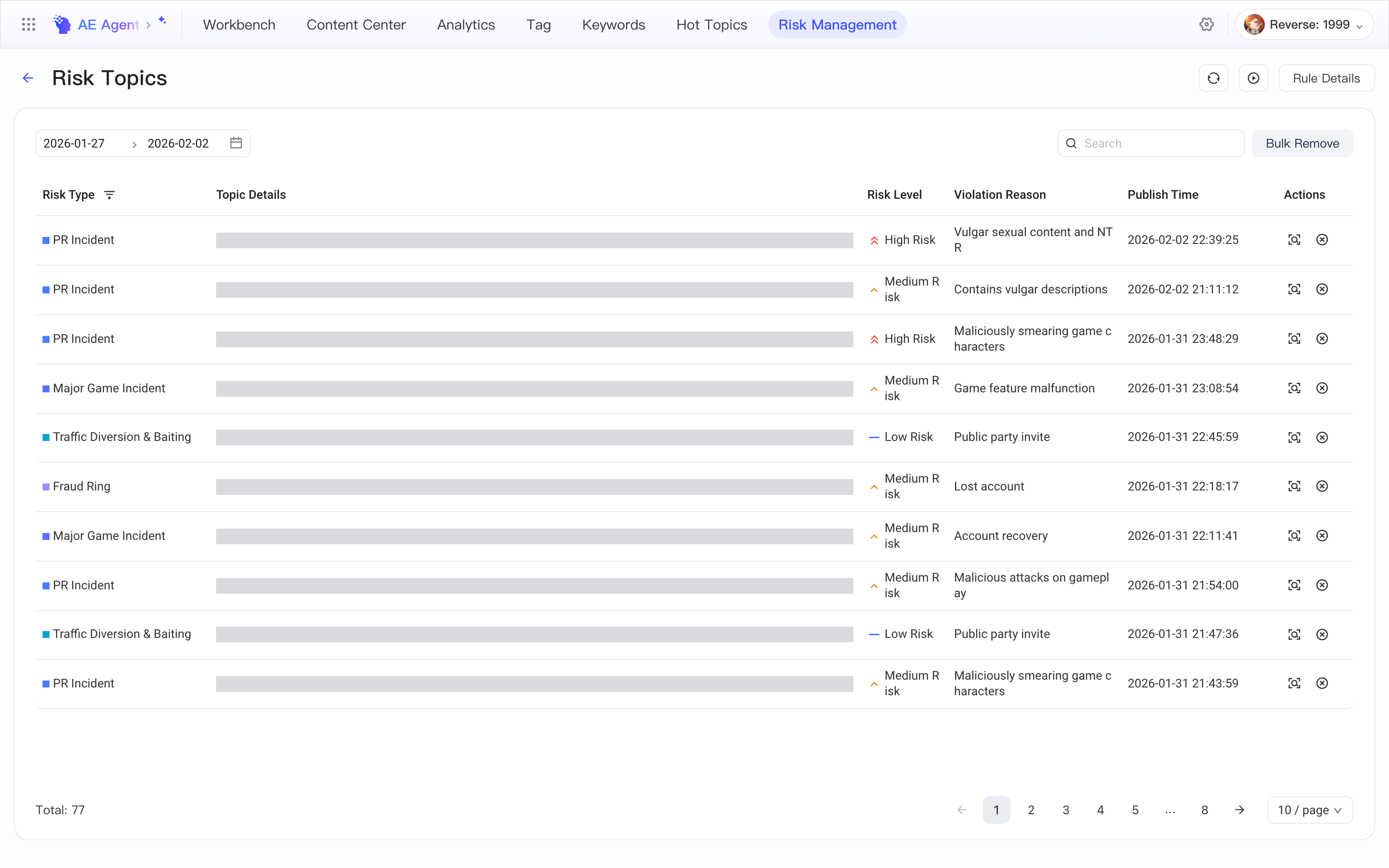Screen dimensions: 1389x868
Task: Refresh the Risk Topics list
Action: tap(1213, 78)
